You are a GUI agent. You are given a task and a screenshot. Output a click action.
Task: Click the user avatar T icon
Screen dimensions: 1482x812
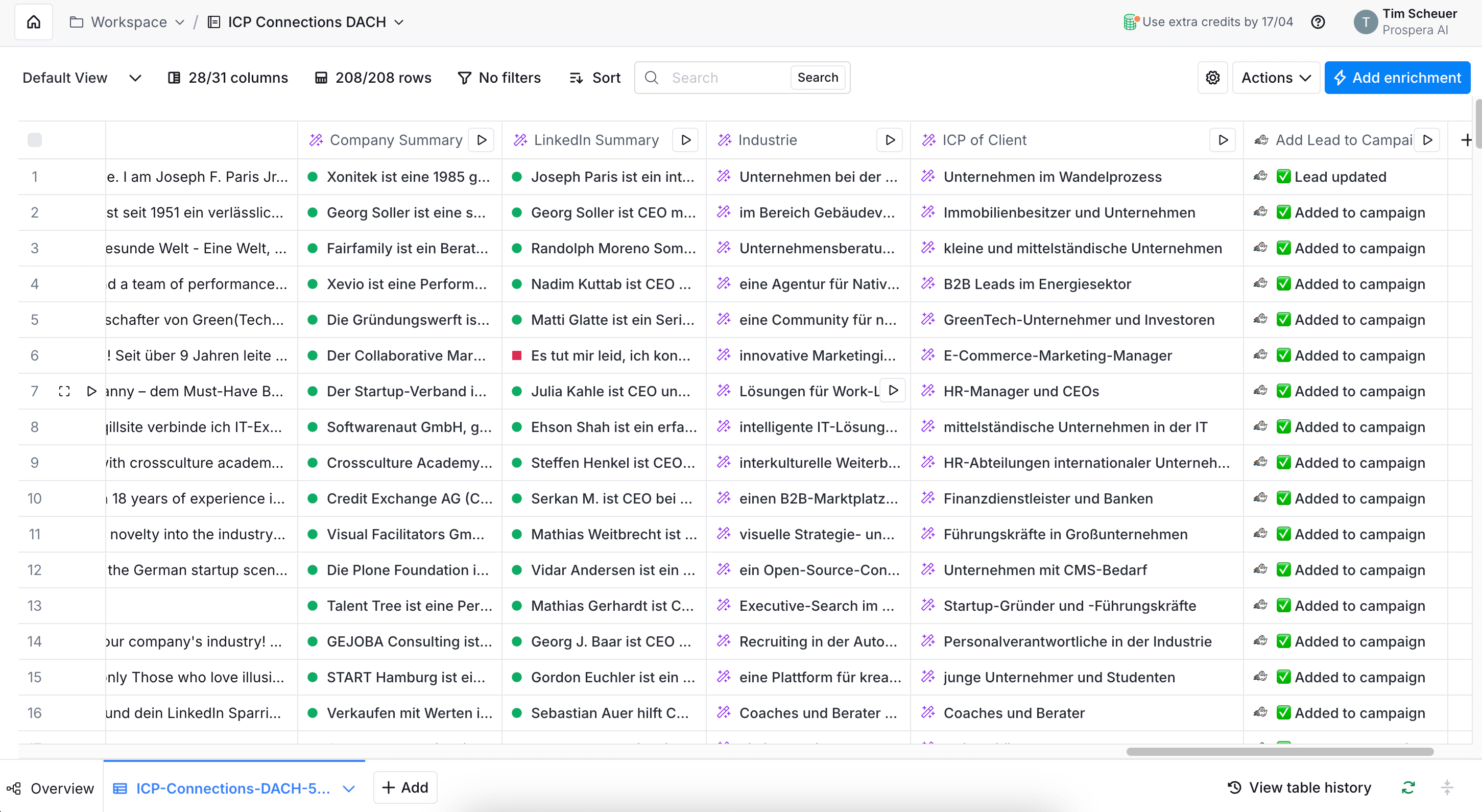1366,22
